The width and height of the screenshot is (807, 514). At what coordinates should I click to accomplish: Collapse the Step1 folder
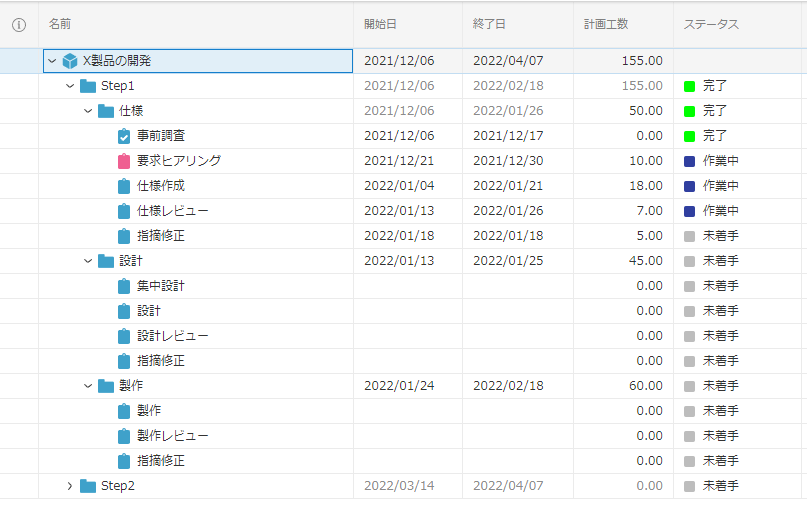[x=70, y=86]
